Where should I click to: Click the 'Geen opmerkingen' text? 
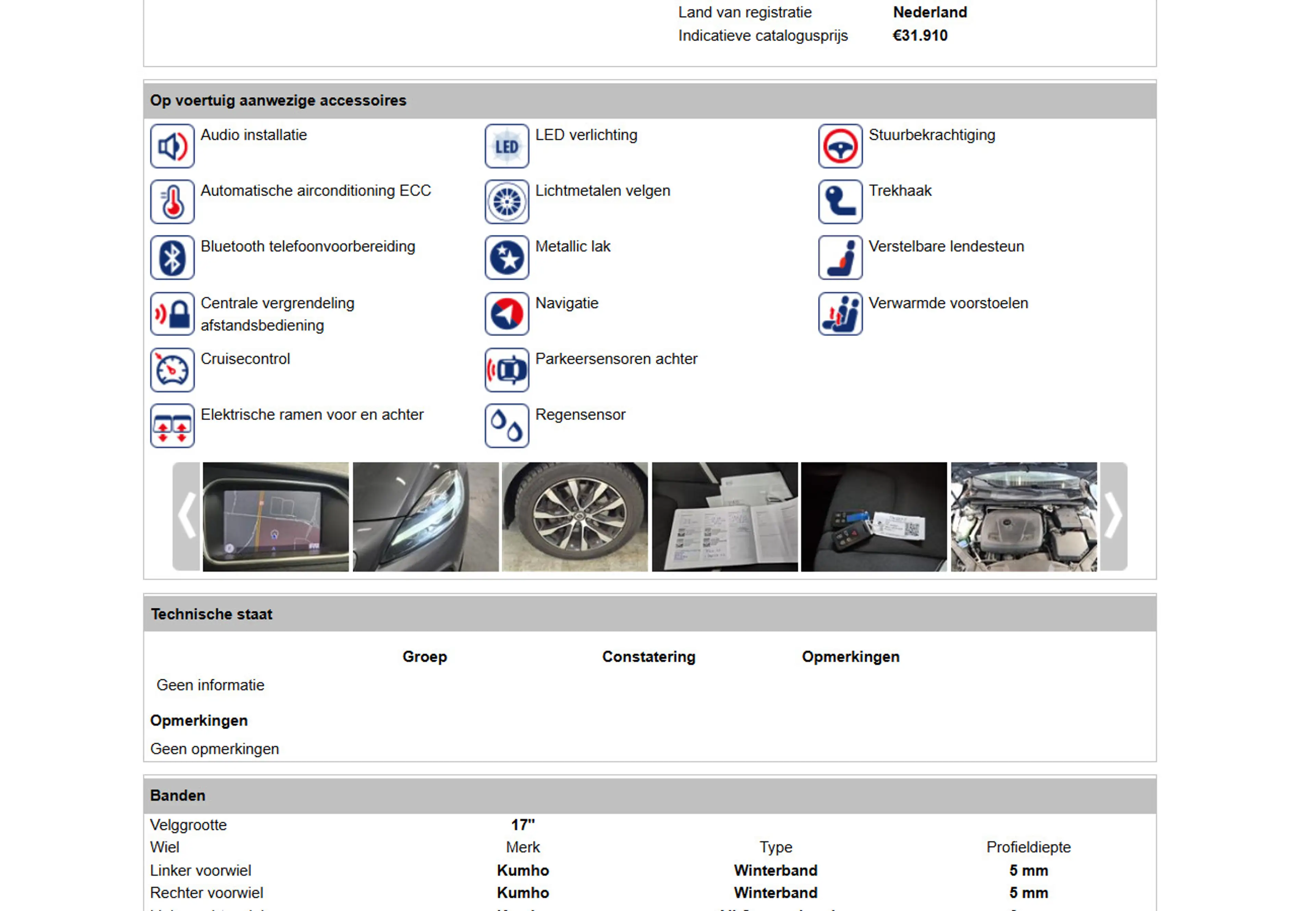point(215,749)
